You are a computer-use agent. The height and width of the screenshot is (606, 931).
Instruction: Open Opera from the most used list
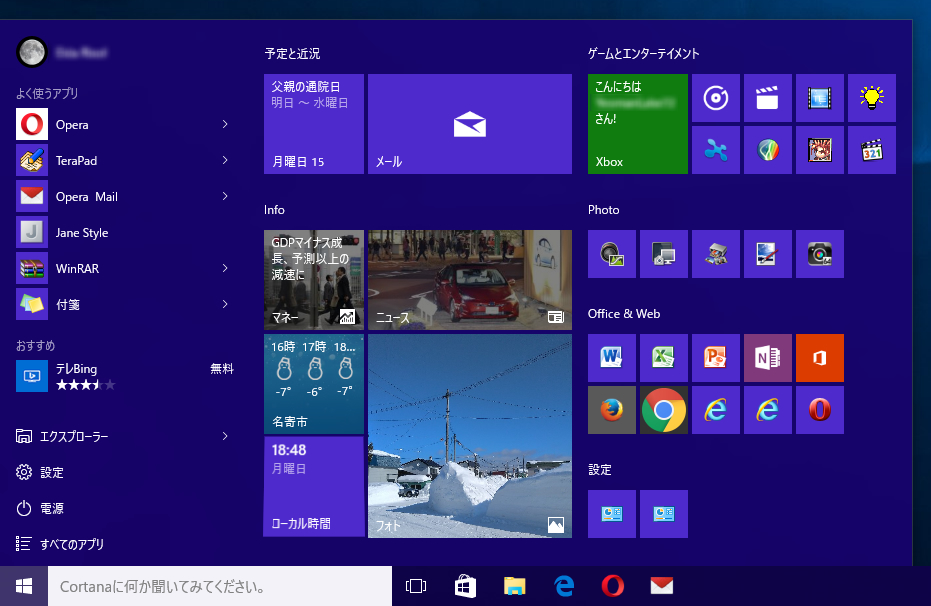[x=125, y=124]
